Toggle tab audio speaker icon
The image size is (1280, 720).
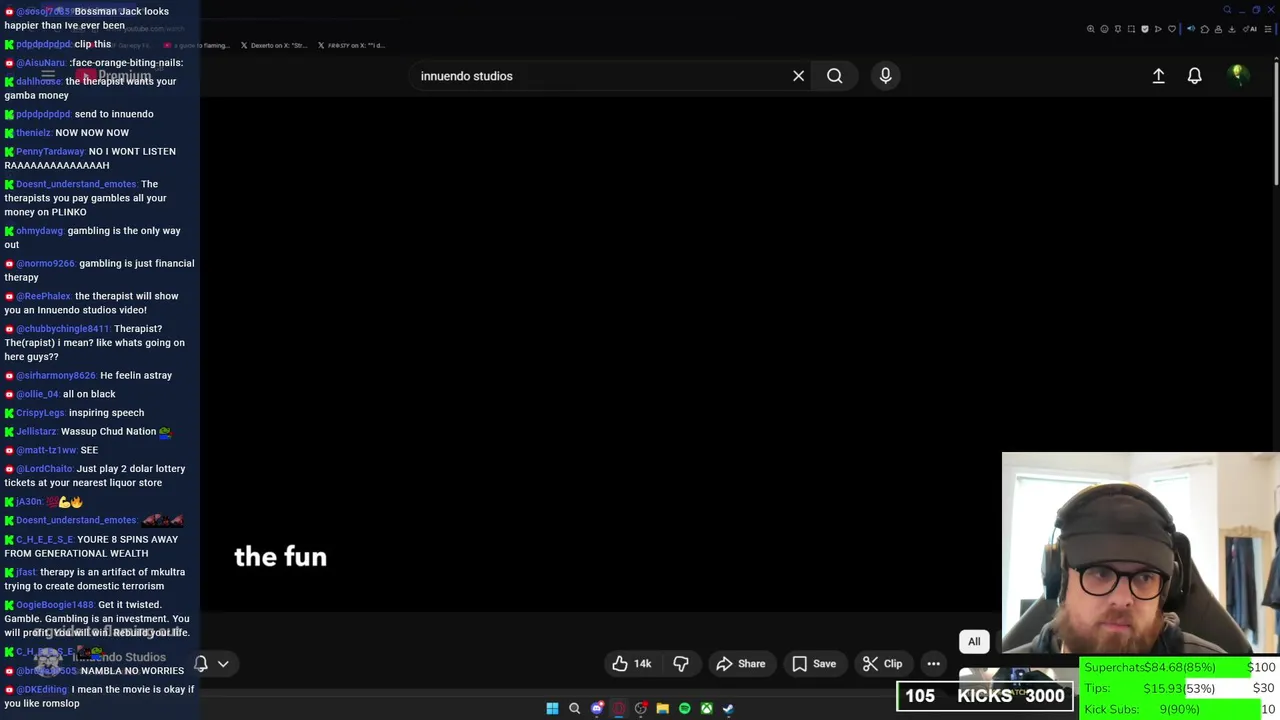coord(1191,29)
